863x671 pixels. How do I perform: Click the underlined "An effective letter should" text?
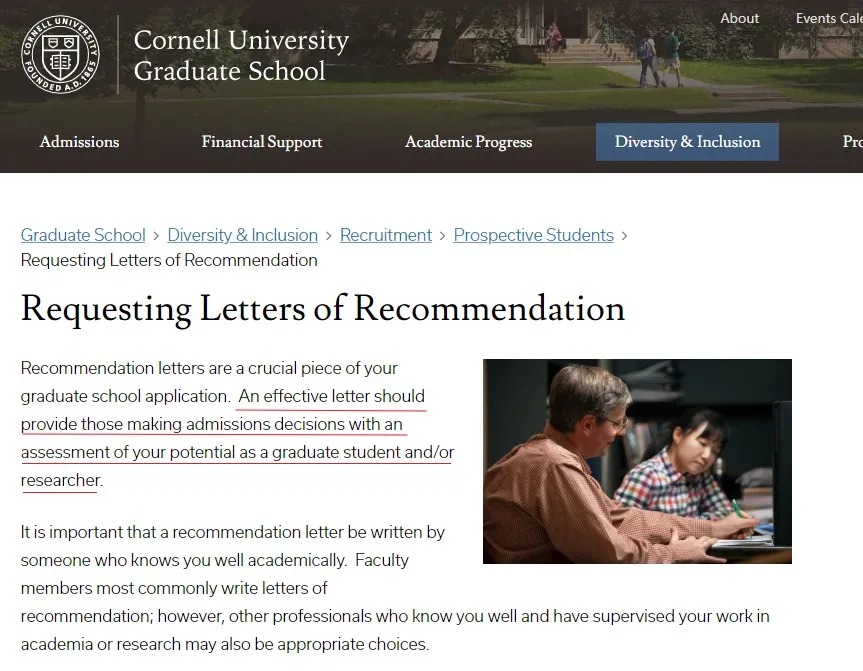point(331,396)
